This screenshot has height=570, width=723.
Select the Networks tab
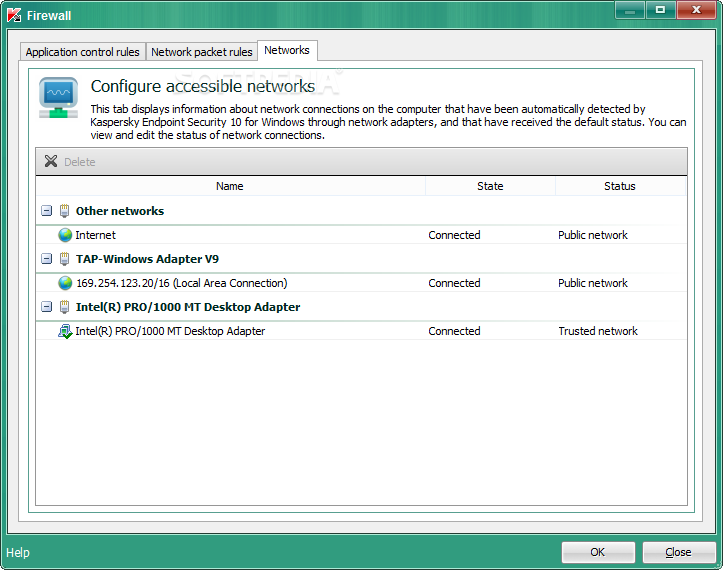(x=287, y=50)
